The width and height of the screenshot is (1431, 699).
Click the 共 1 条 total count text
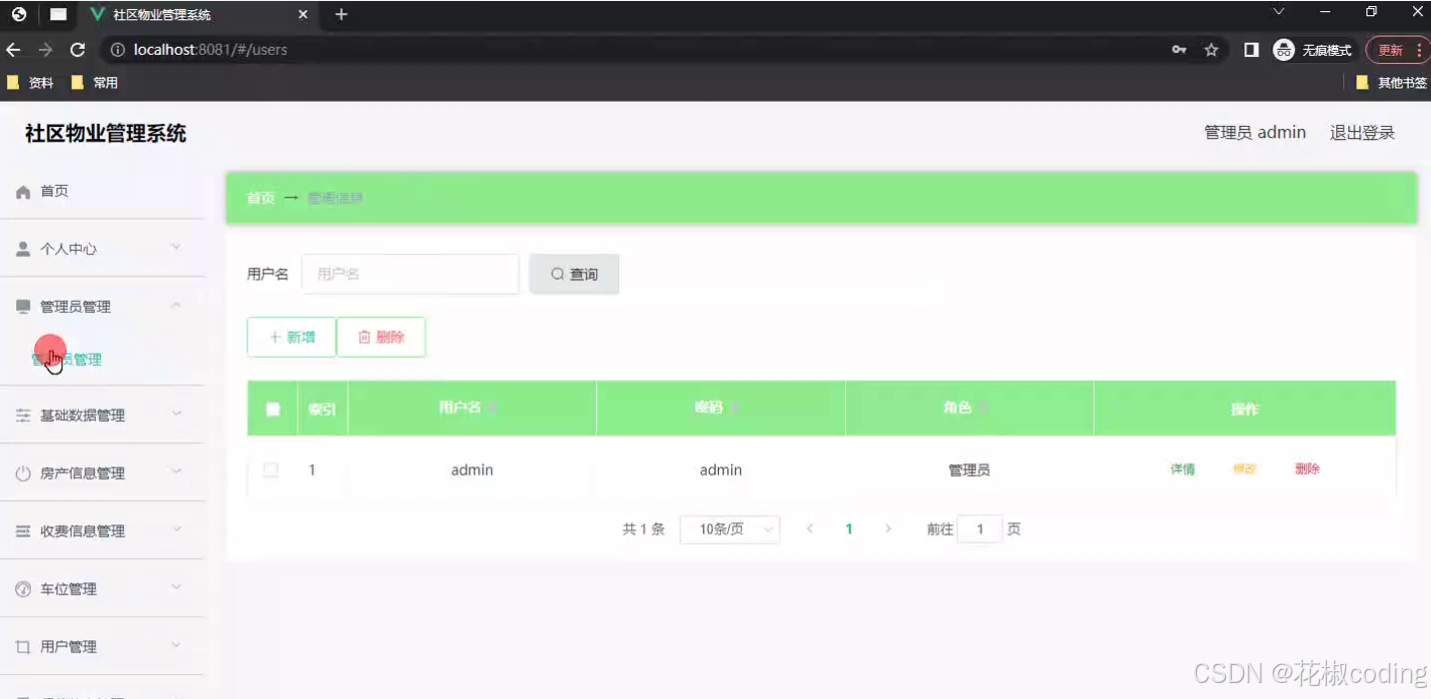pos(643,529)
